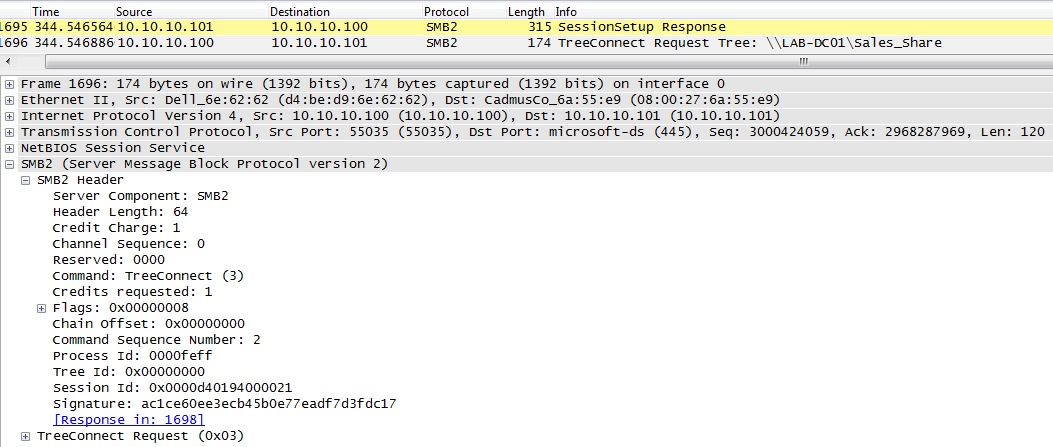This screenshot has width=1053, height=447.
Task: Select the Session Id field line
Action: point(172,388)
